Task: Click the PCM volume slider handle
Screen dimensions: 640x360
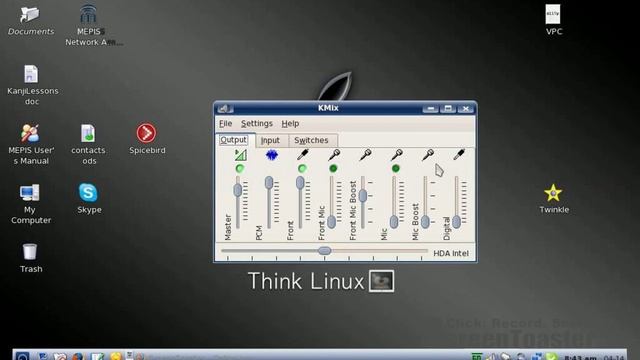Action: tap(269, 182)
